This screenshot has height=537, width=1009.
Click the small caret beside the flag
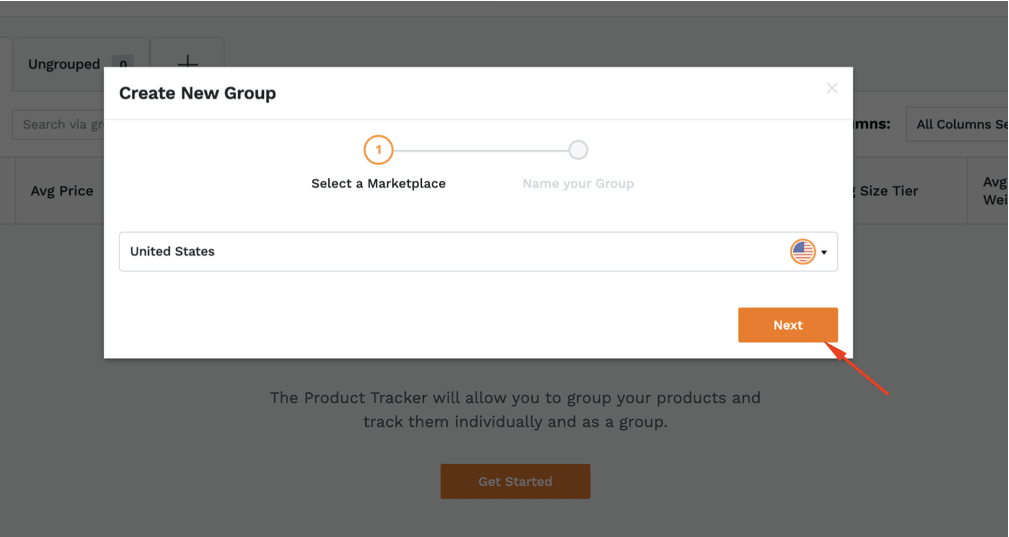click(824, 252)
